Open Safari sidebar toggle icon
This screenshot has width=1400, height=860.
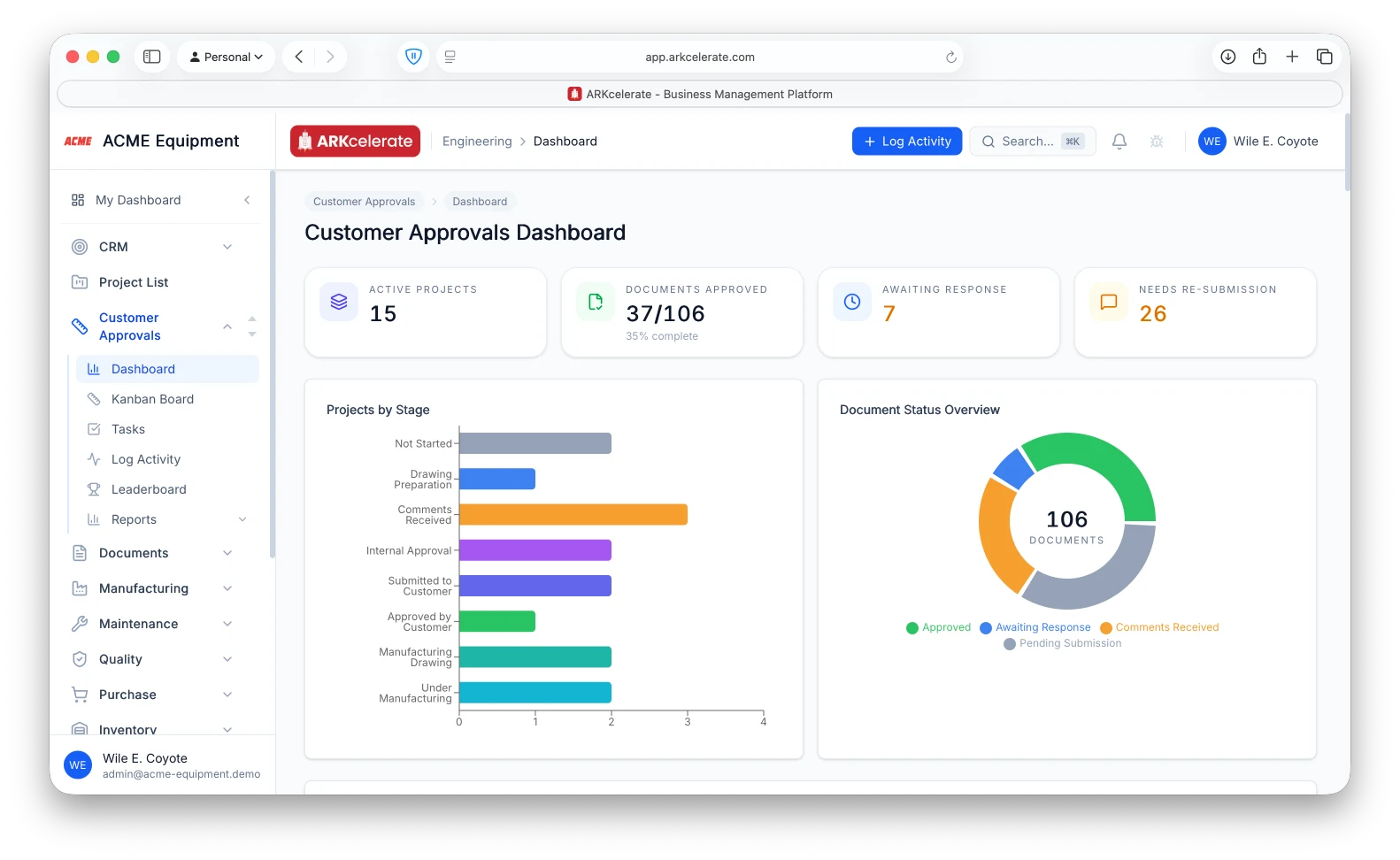(x=152, y=57)
